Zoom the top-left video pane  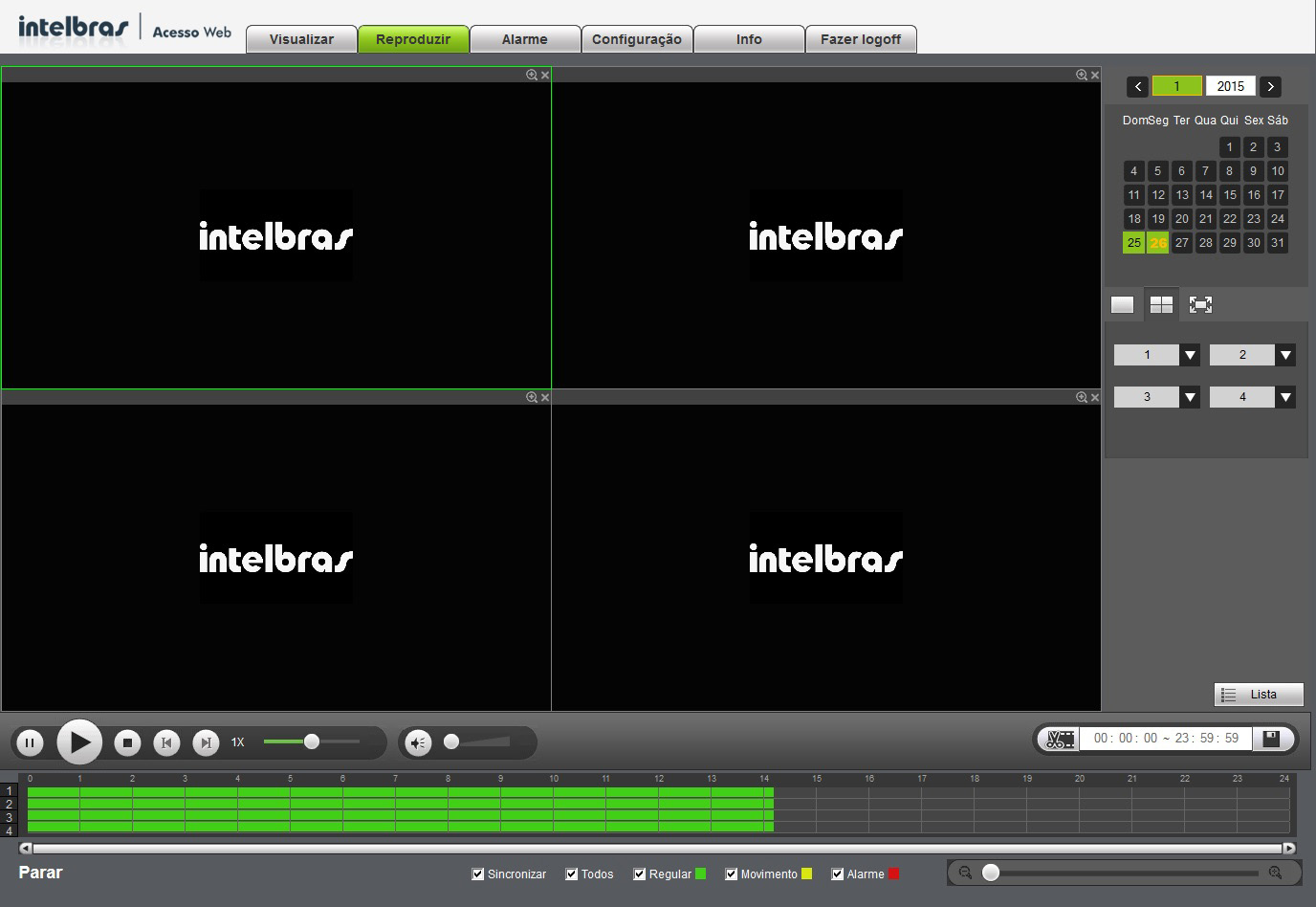(532, 75)
